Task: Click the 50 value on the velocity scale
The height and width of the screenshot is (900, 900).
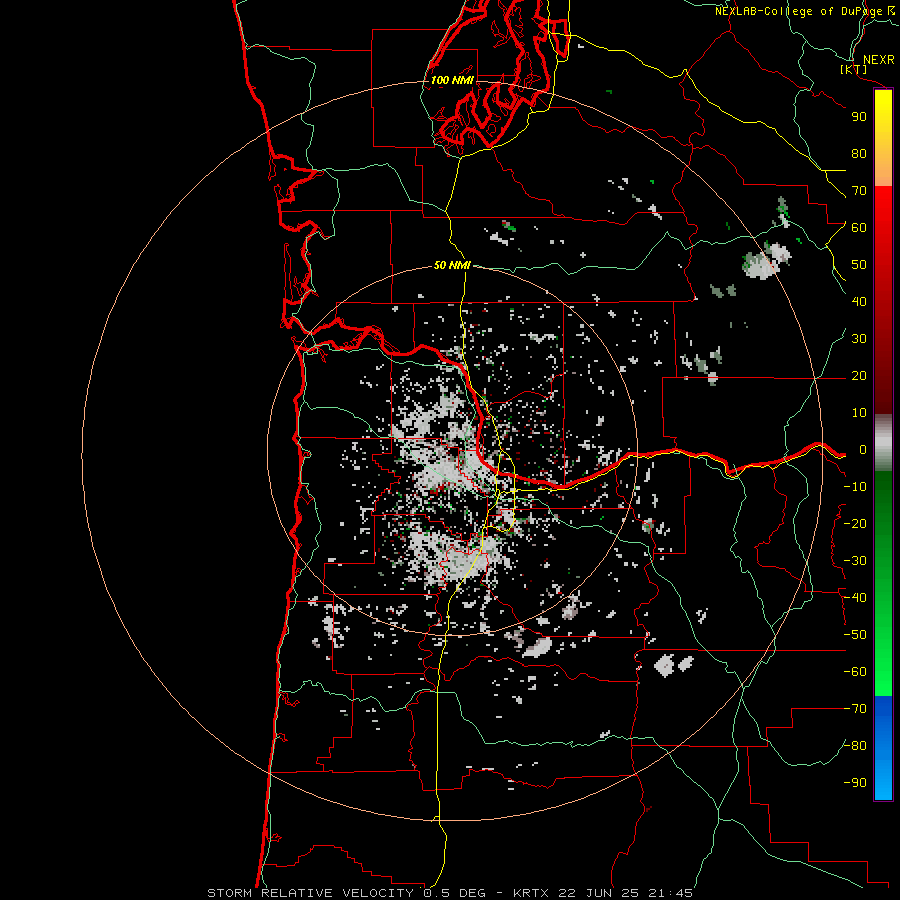Action: (x=859, y=265)
